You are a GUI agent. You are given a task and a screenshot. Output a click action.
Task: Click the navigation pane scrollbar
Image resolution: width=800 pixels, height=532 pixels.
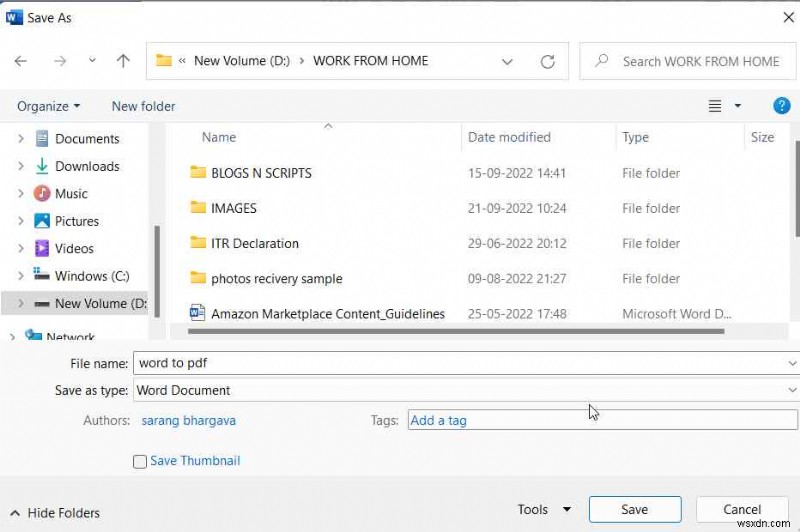[x=157, y=271]
